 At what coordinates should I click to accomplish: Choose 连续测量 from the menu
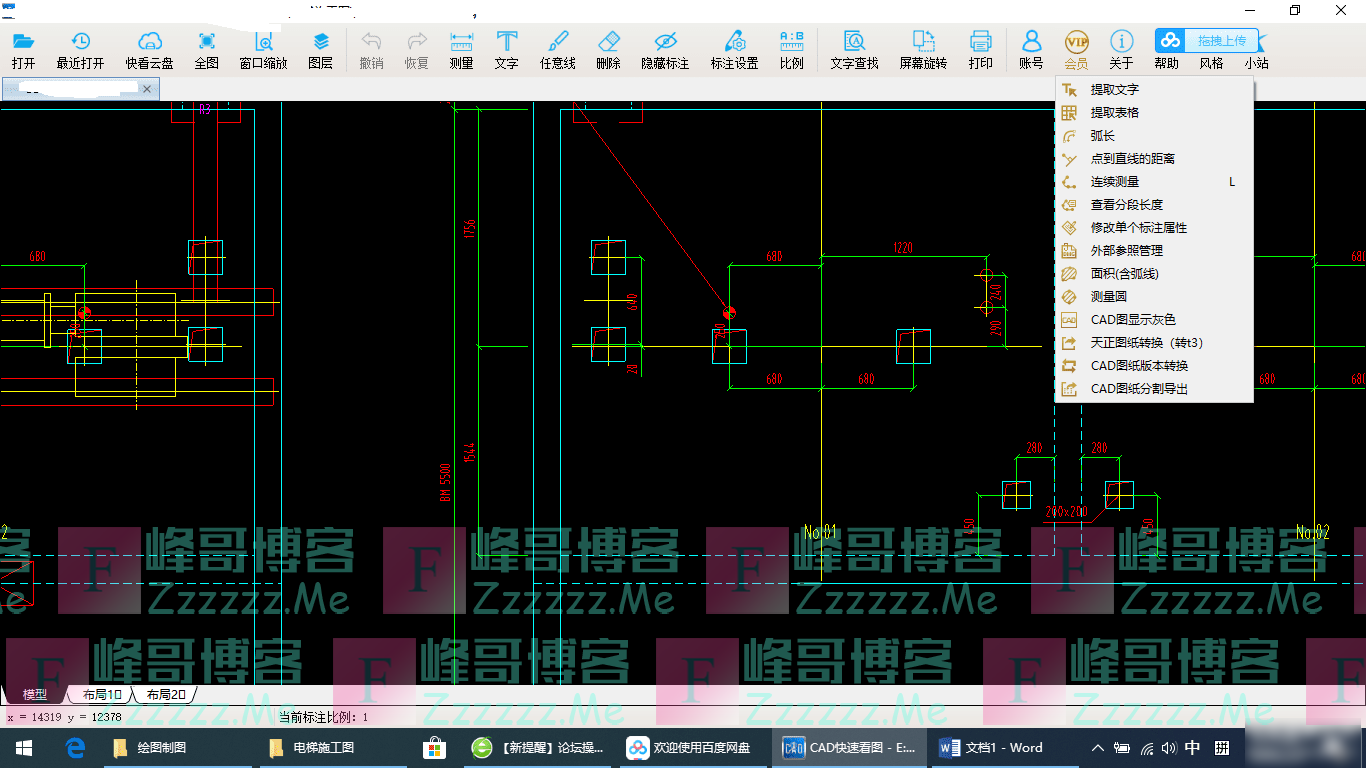[1114, 182]
